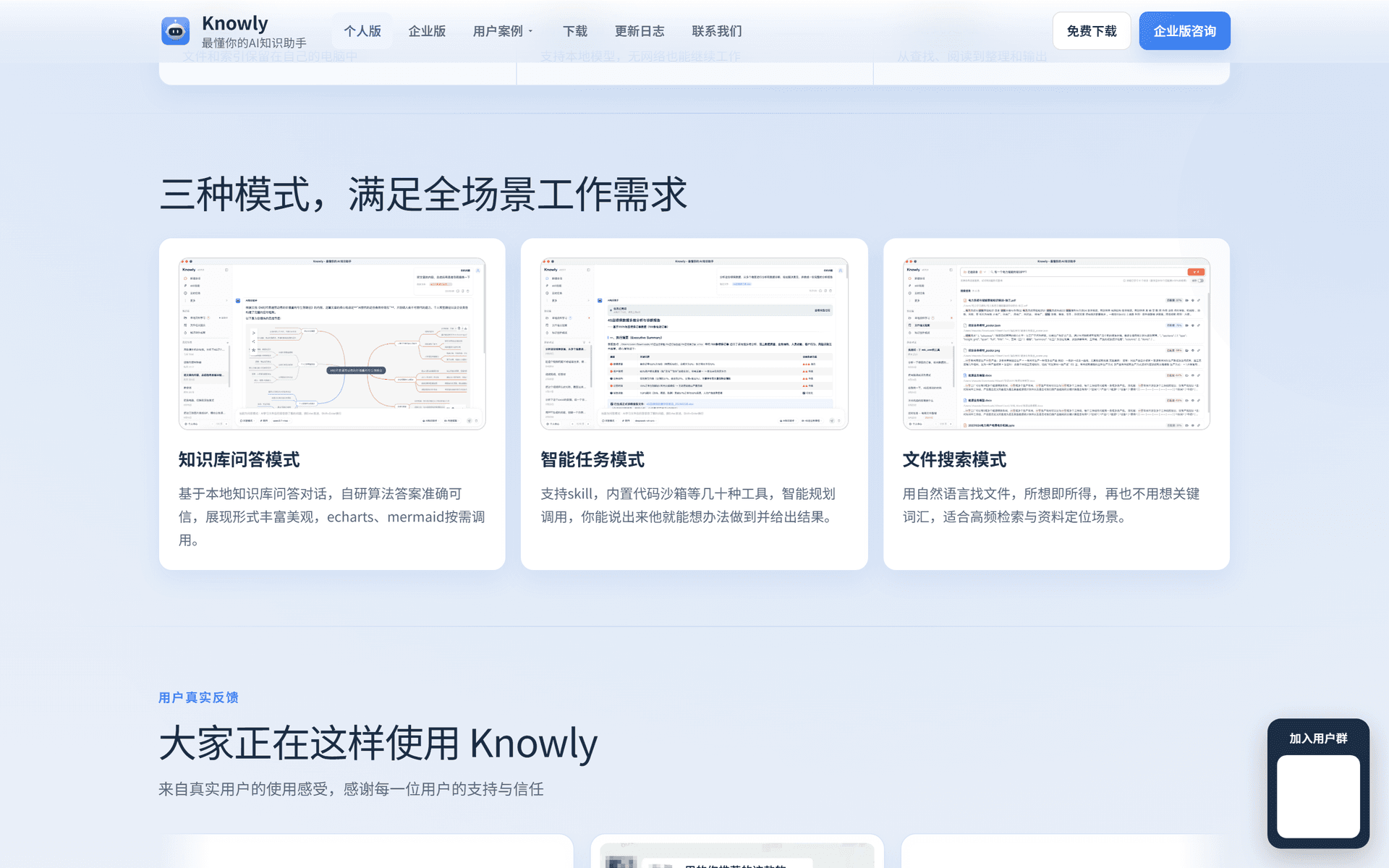The width and height of the screenshot is (1389, 868).
Task: Open the 联系我们 nav item
Action: point(717,31)
